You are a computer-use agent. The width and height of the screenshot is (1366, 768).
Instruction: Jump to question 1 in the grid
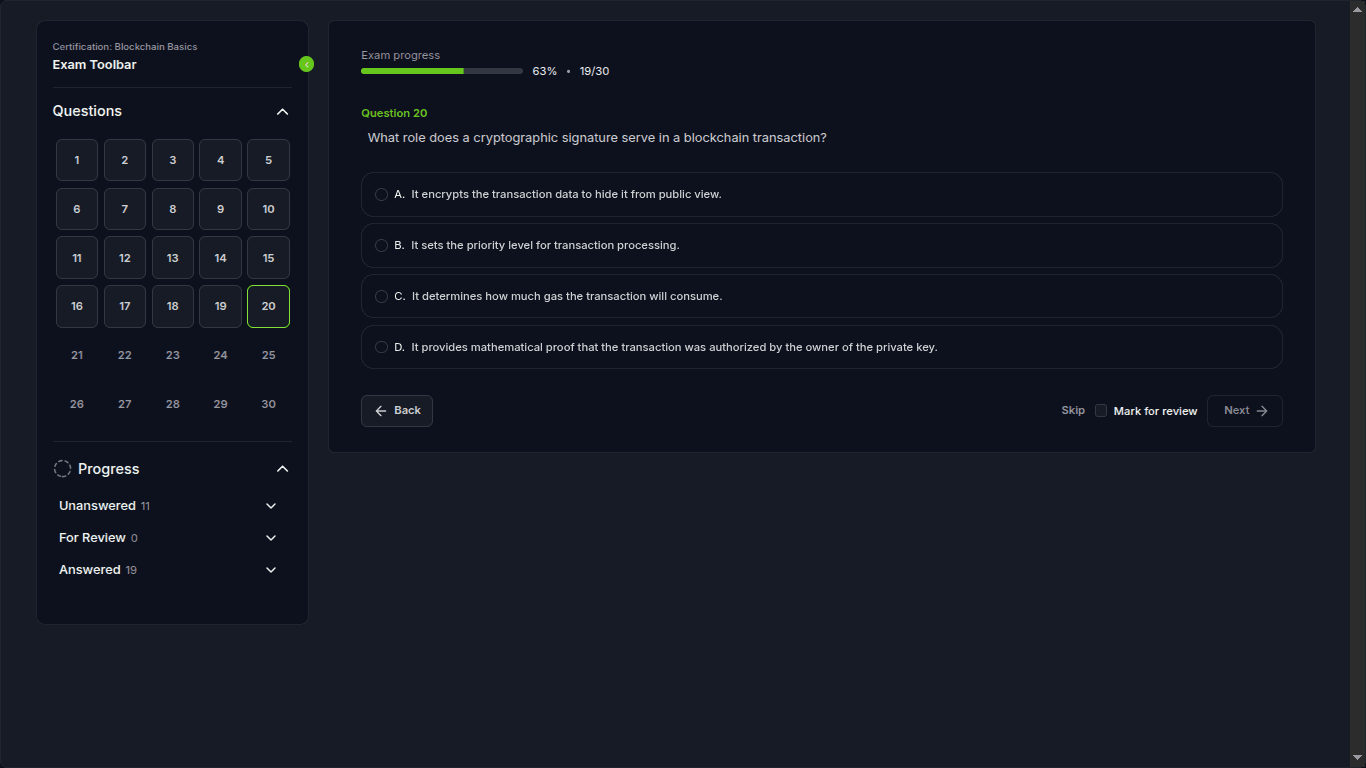tap(77, 160)
